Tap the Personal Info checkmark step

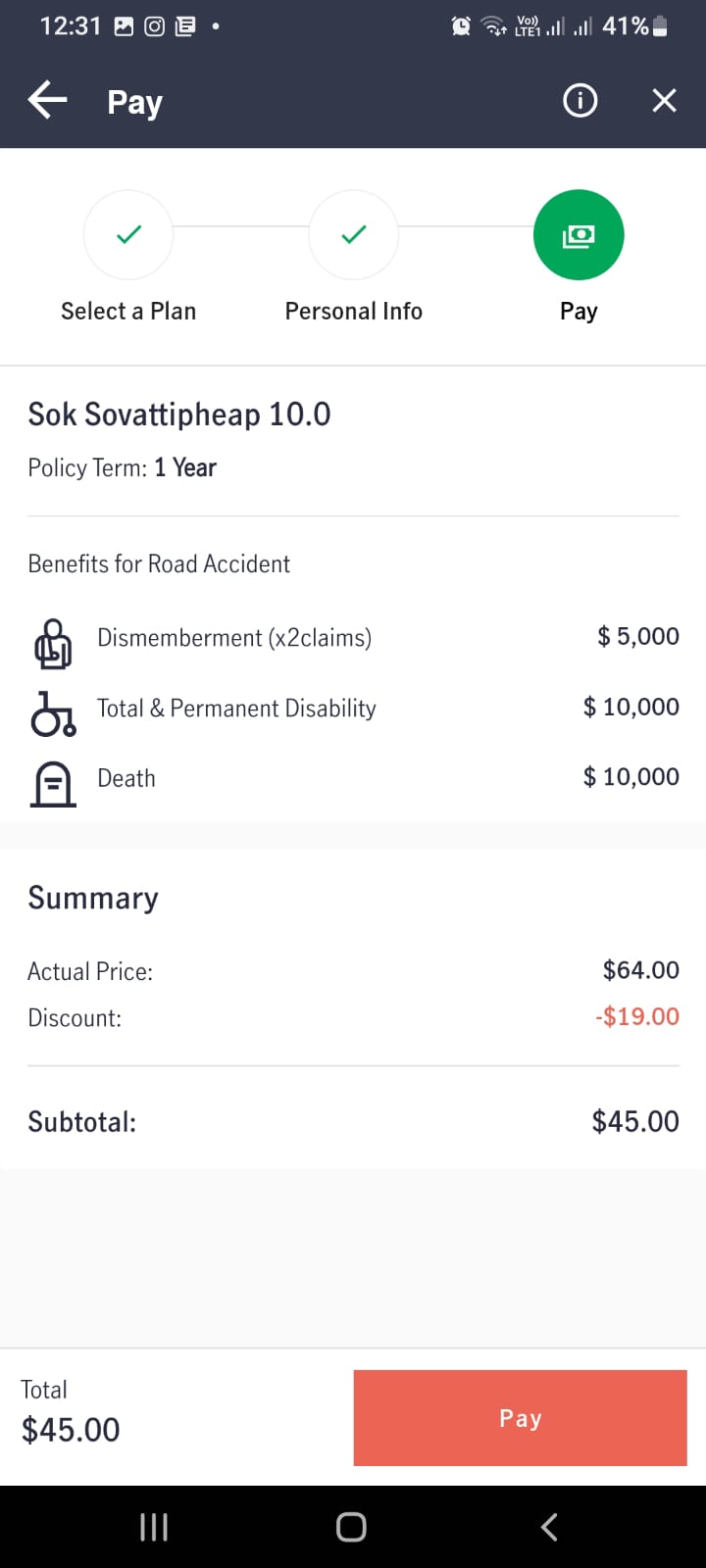pos(353,235)
